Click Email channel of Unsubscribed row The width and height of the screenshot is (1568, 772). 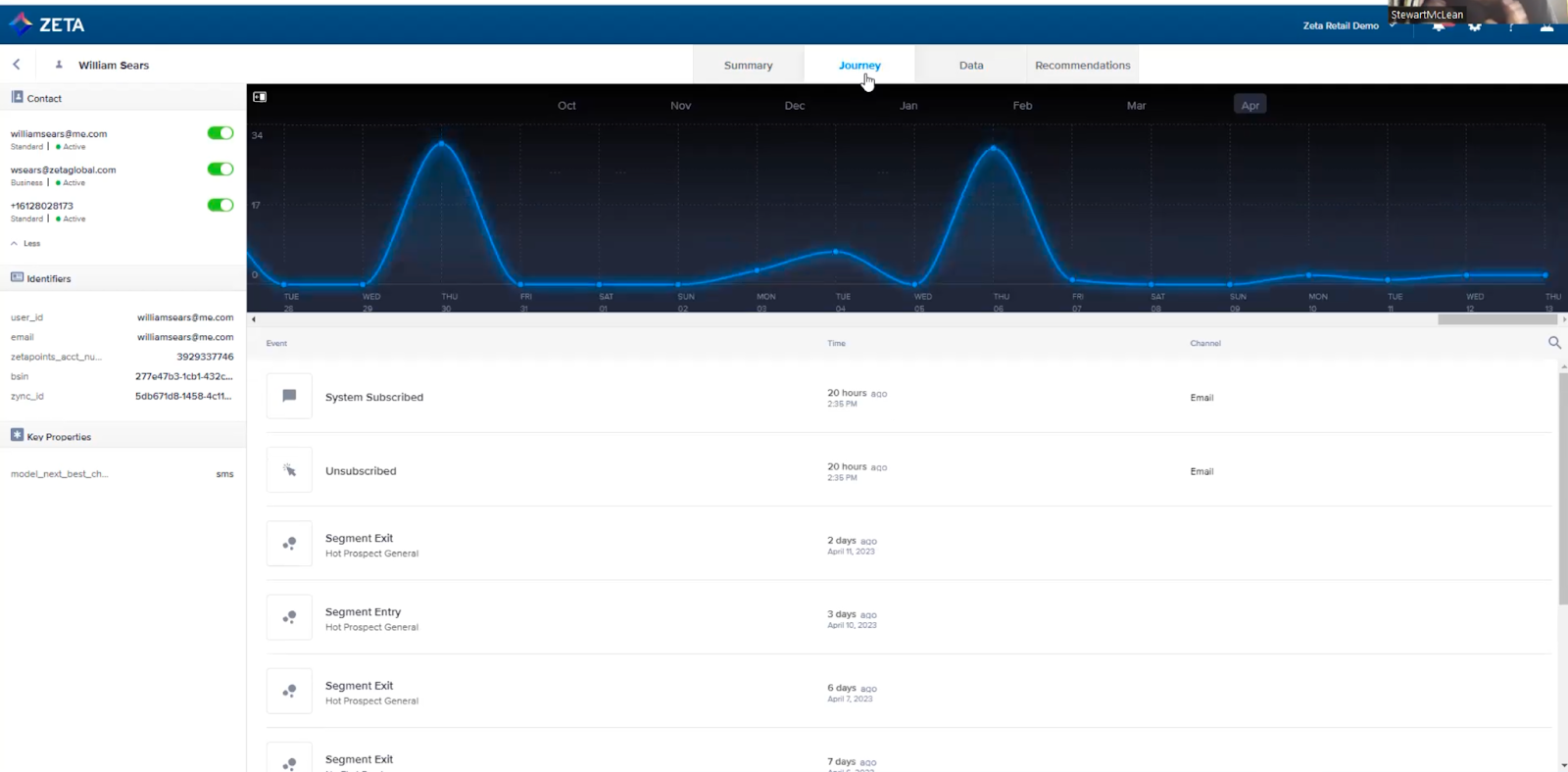(x=1201, y=471)
